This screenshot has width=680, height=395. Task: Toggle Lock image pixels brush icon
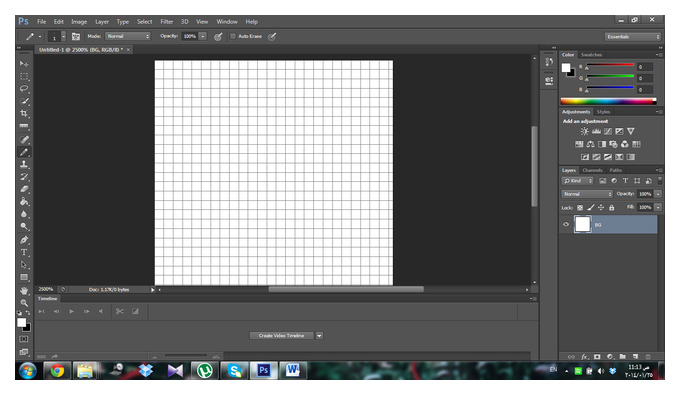pyautogui.click(x=591, y=208)
